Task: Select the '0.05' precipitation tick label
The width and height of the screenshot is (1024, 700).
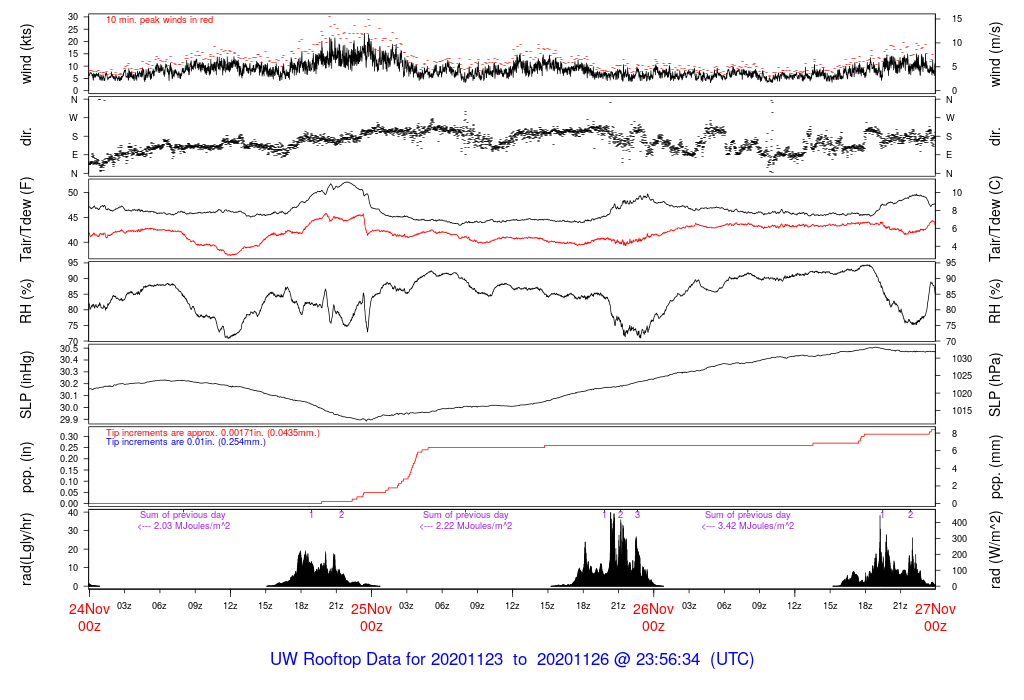Action: point(69,492)
